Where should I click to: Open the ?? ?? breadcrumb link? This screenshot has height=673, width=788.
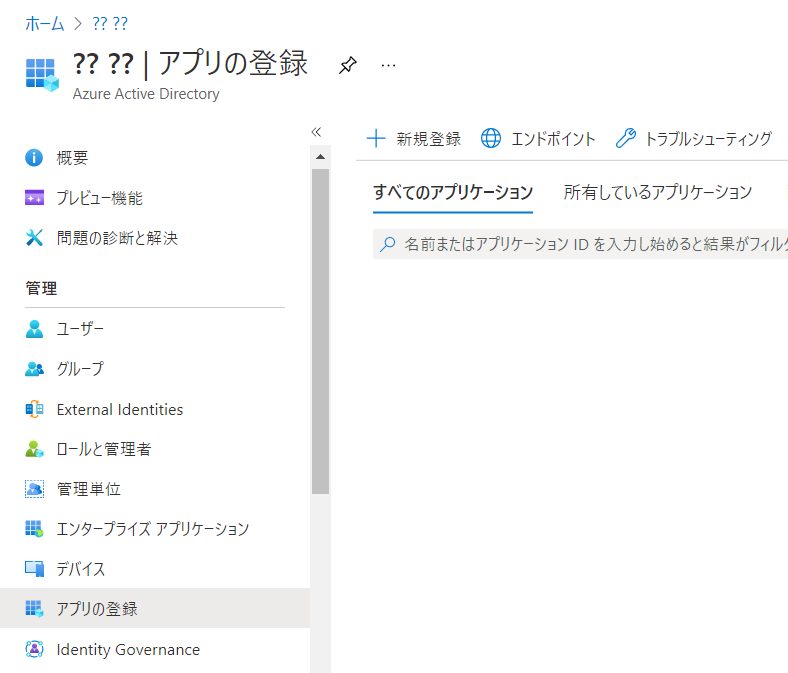[x=110, y=24]
